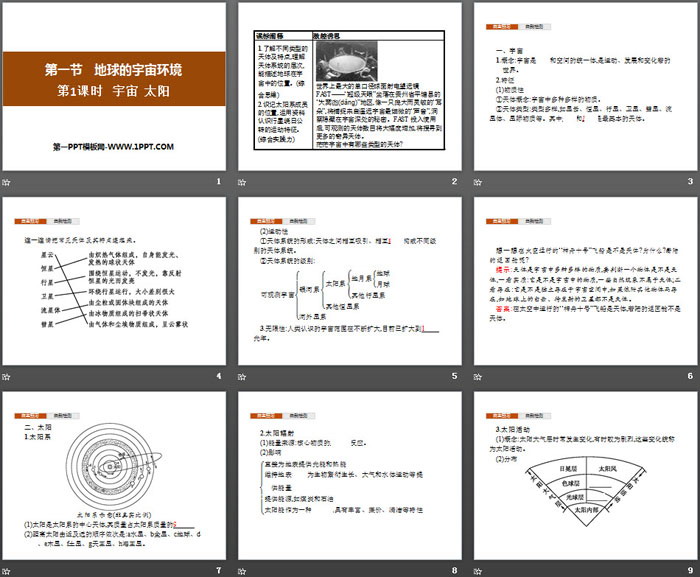Click the '太阳内部' label in slide 9 diagram

[x=585, y=510]
